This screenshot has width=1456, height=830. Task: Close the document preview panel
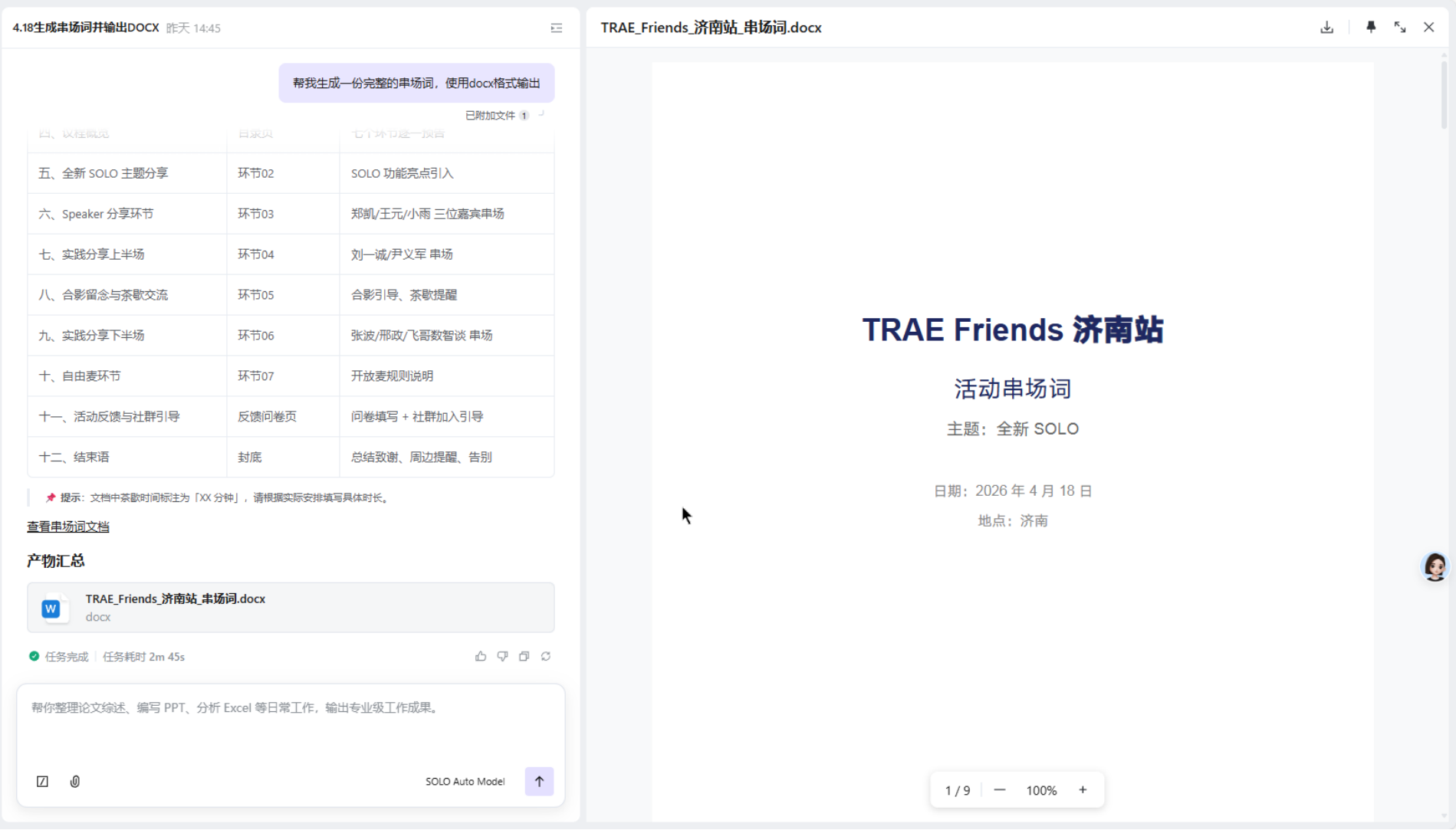point(1428,28)
